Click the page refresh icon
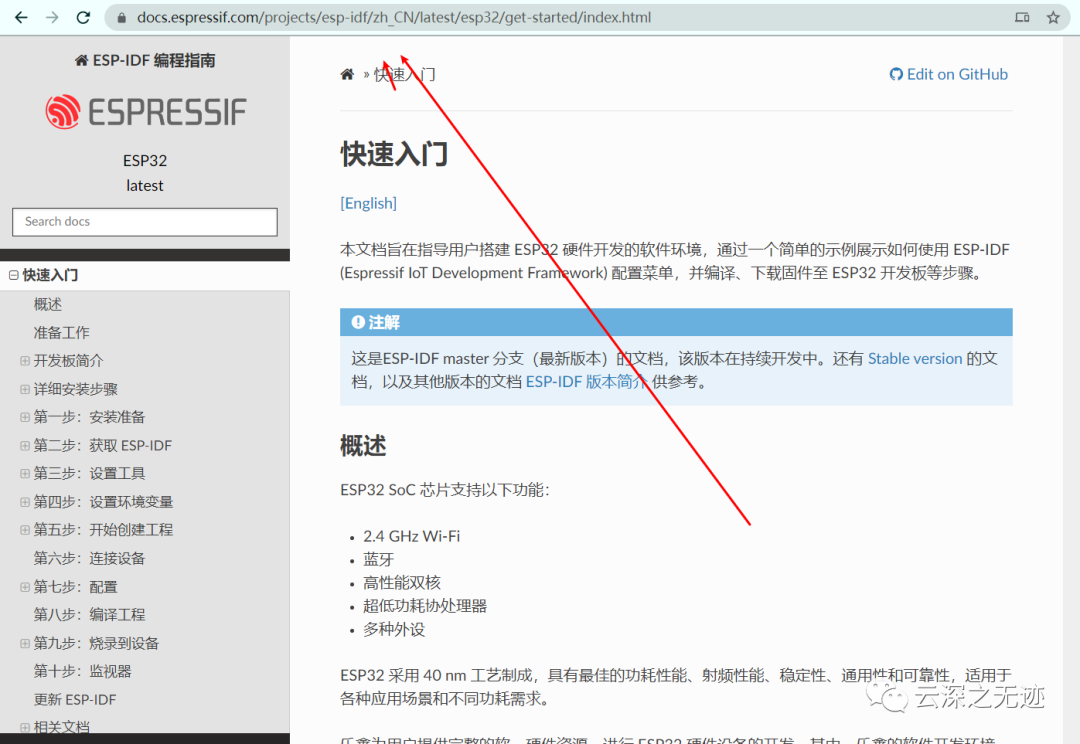 pos(83,17)
